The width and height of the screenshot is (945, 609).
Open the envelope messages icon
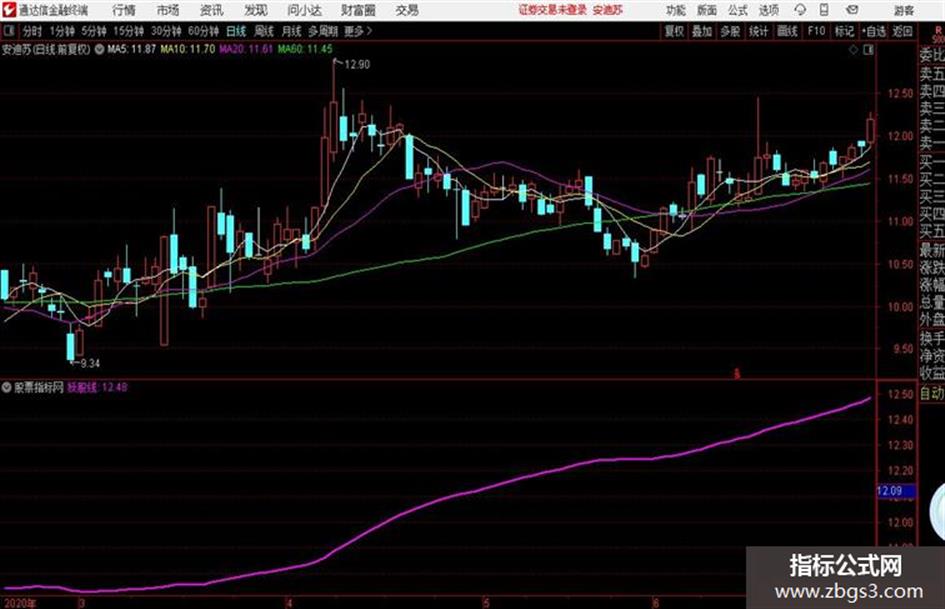852,10
